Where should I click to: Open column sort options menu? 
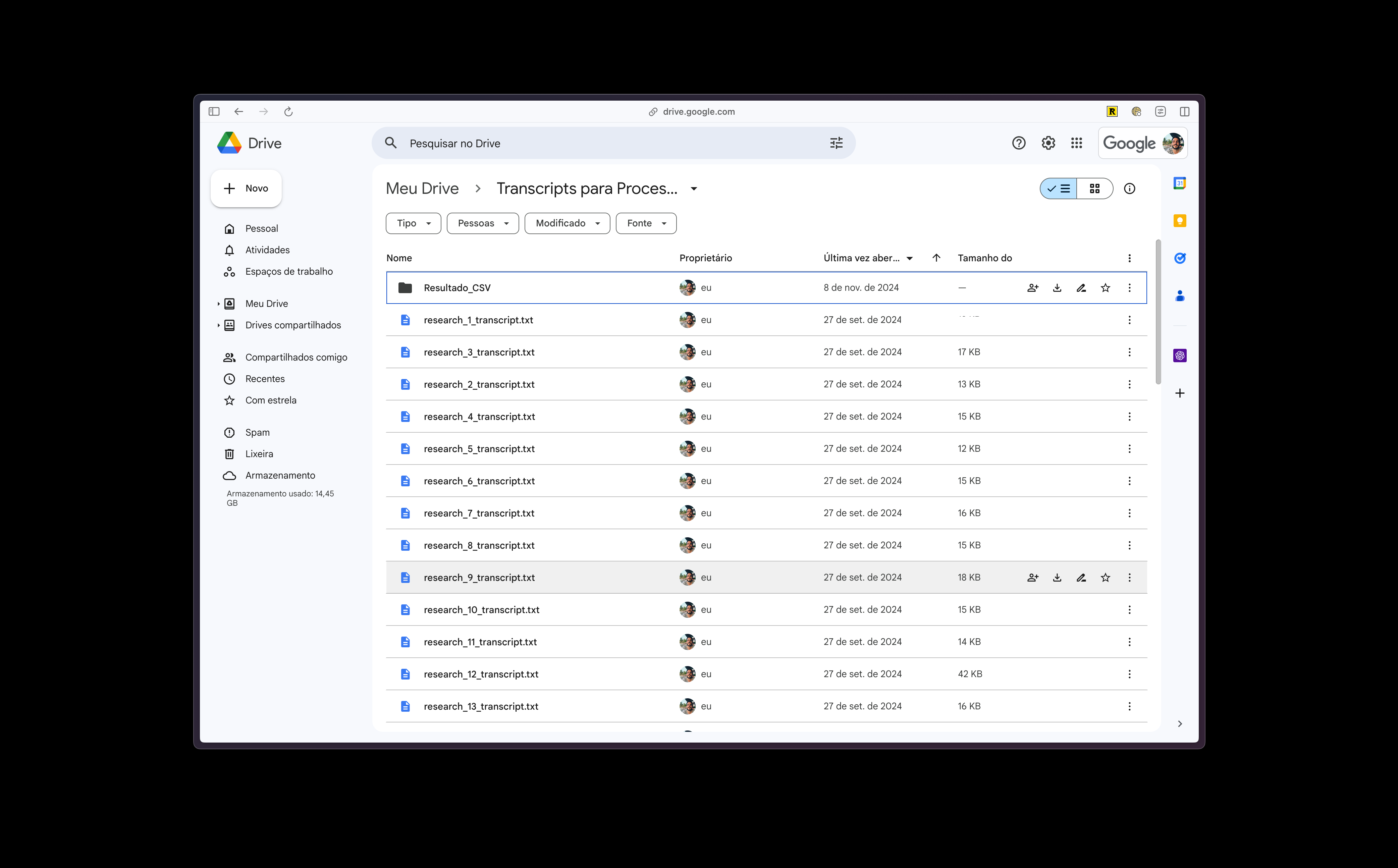[x=1129, y=258]
